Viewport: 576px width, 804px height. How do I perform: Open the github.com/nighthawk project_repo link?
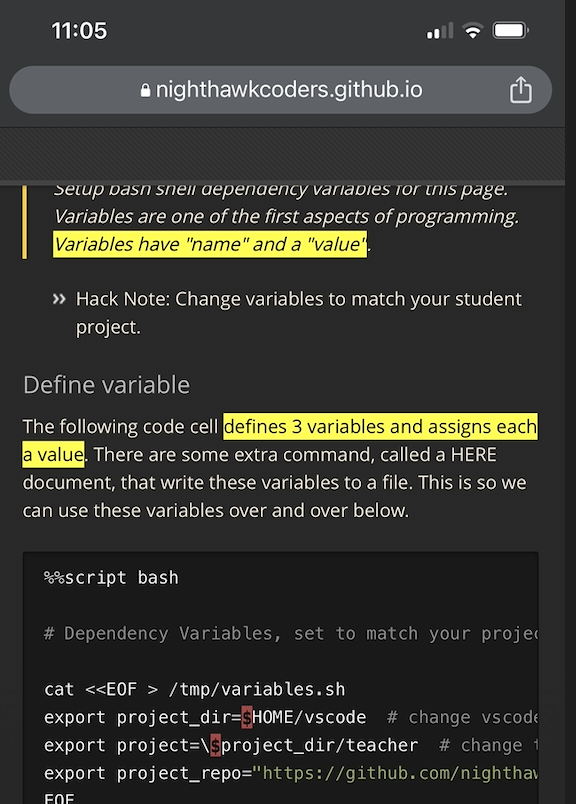click(x=420, y=773)
